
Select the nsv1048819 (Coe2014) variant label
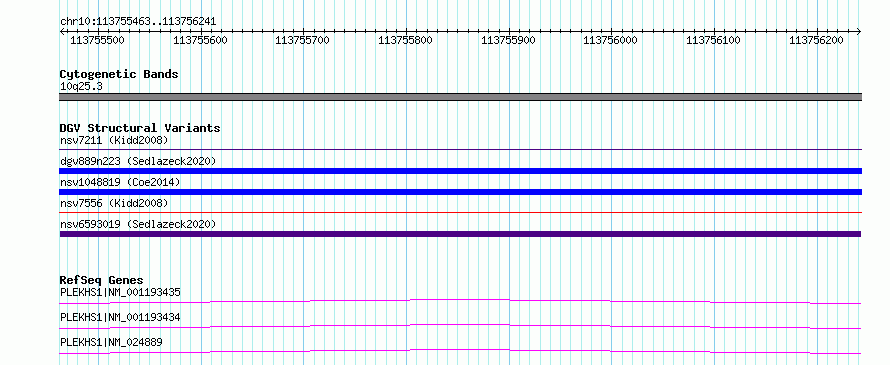pos(120,182)
